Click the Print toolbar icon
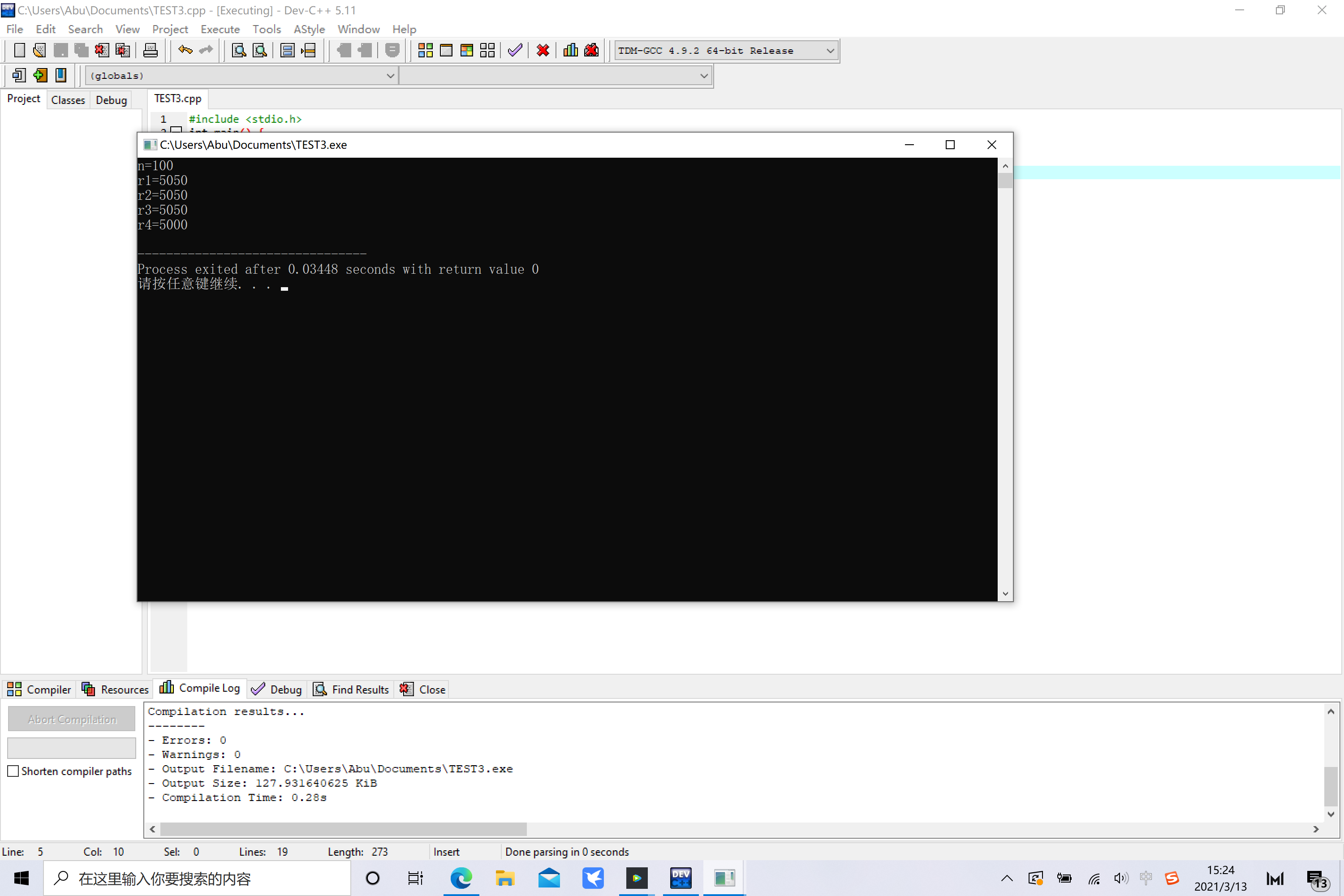Screen dimensions: 1344x896 150,50
